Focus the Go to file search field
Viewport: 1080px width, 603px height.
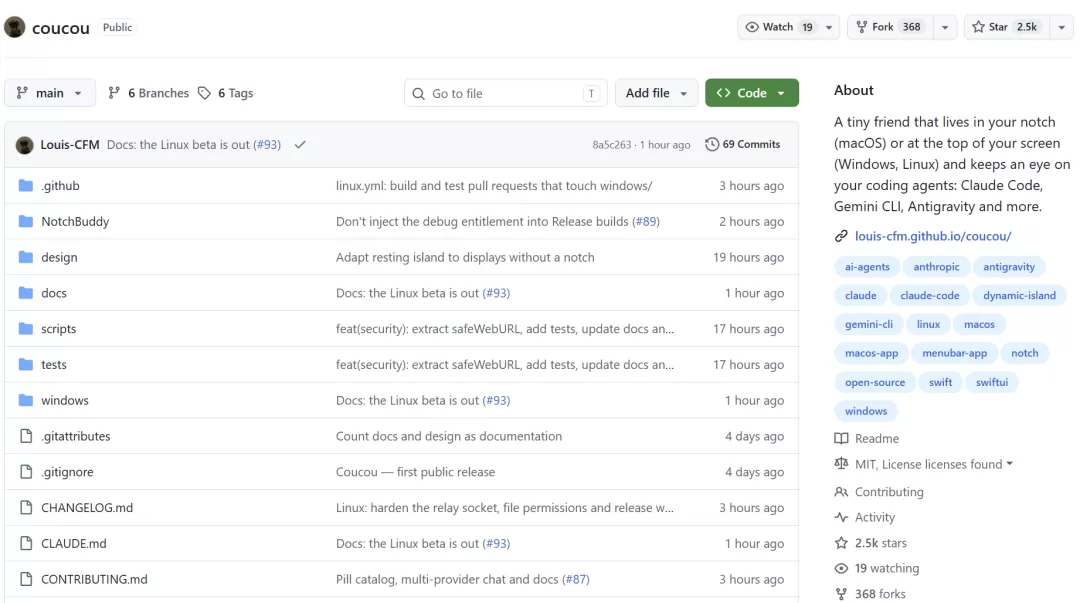tap(506, 93)
